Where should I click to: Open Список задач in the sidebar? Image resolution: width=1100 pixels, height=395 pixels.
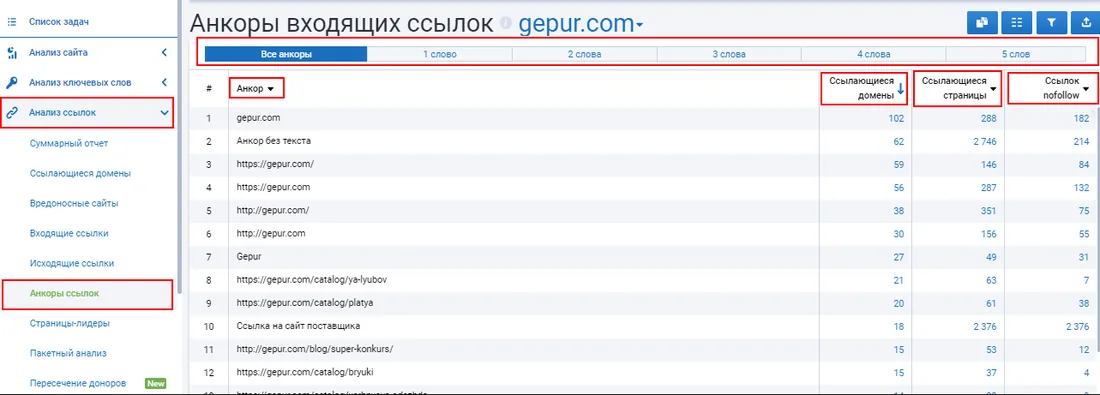click(59, 22)
